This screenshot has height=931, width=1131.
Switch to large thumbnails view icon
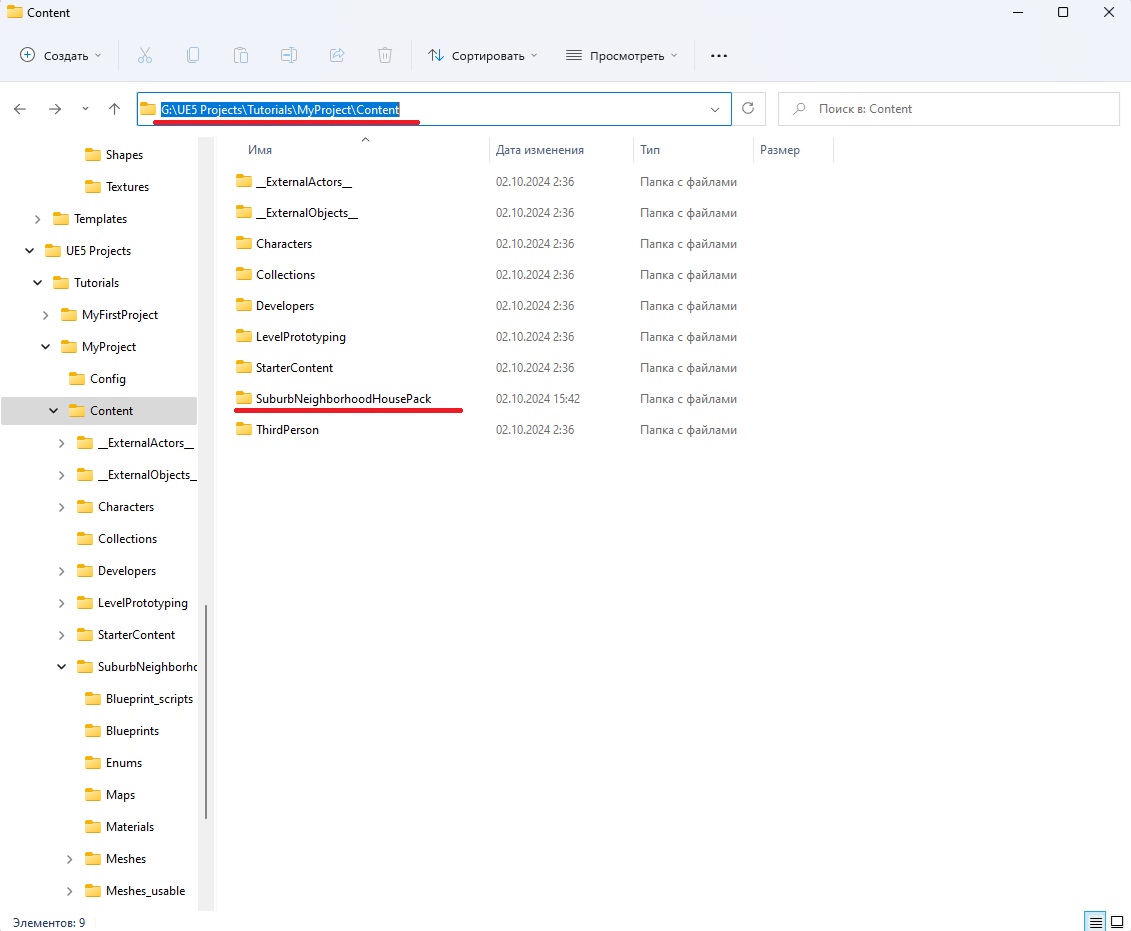coord(1117,922)
